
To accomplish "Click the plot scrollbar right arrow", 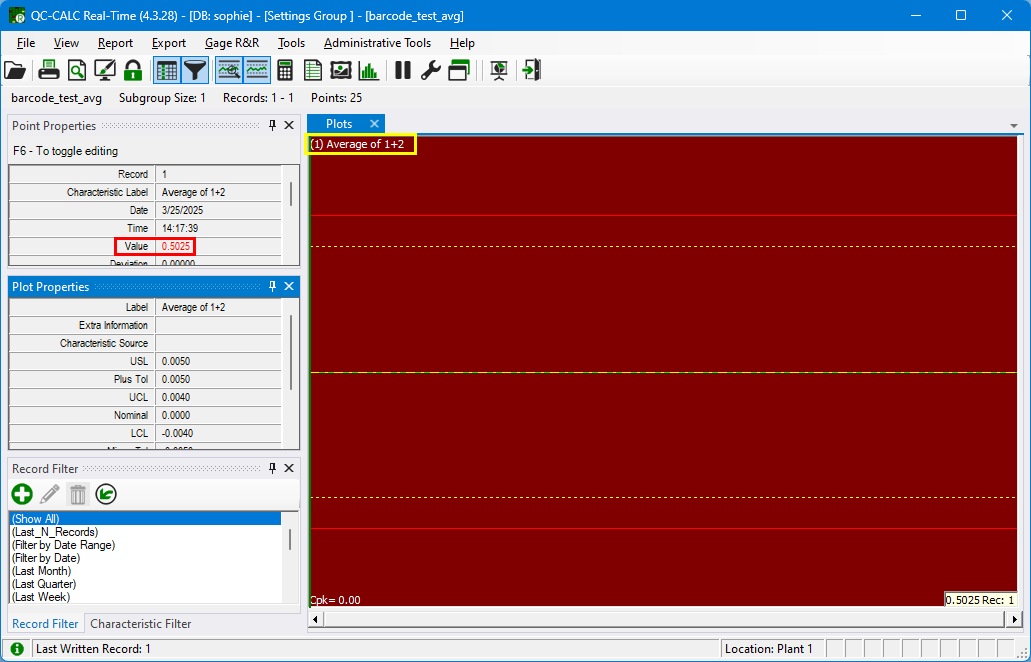I will [1015, 619].
